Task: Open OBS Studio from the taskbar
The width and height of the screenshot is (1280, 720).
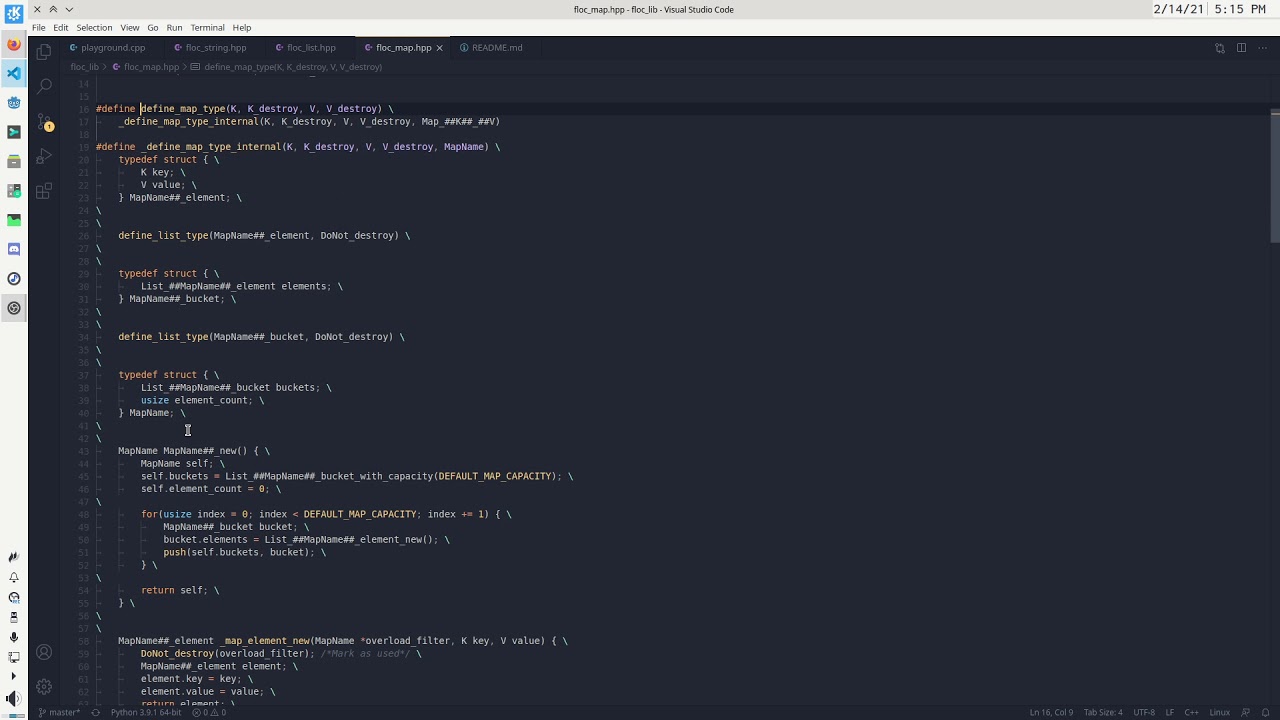Action: 14,308
